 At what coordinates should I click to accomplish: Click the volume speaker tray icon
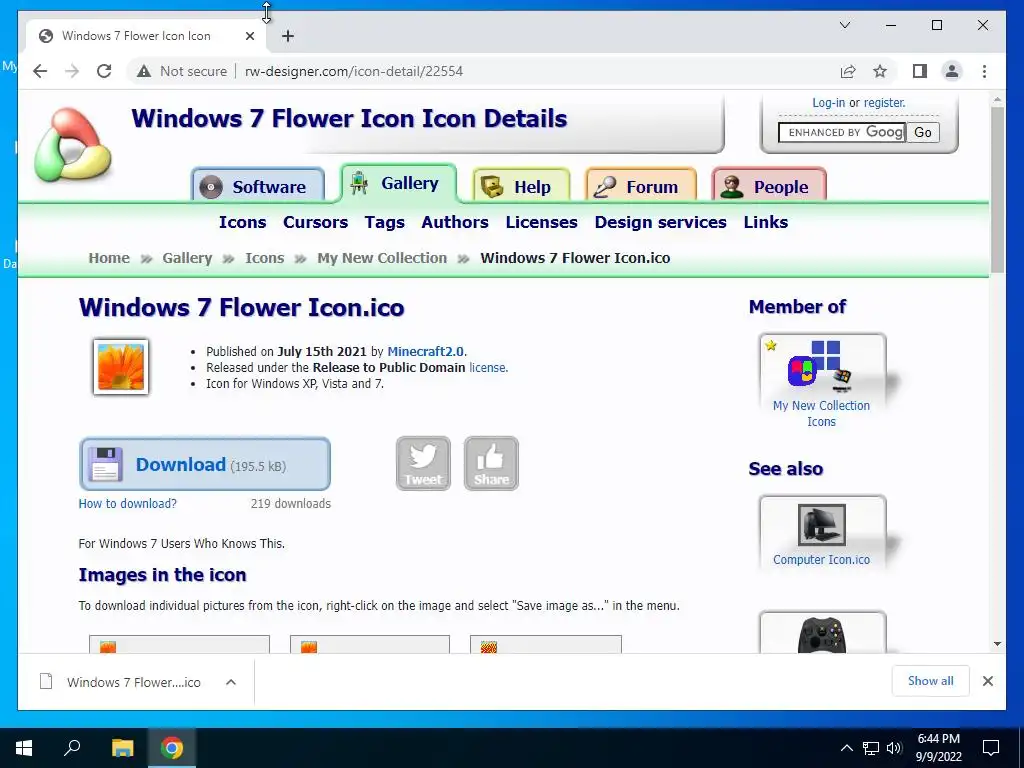pyautogui.click(x=894, y=748)
